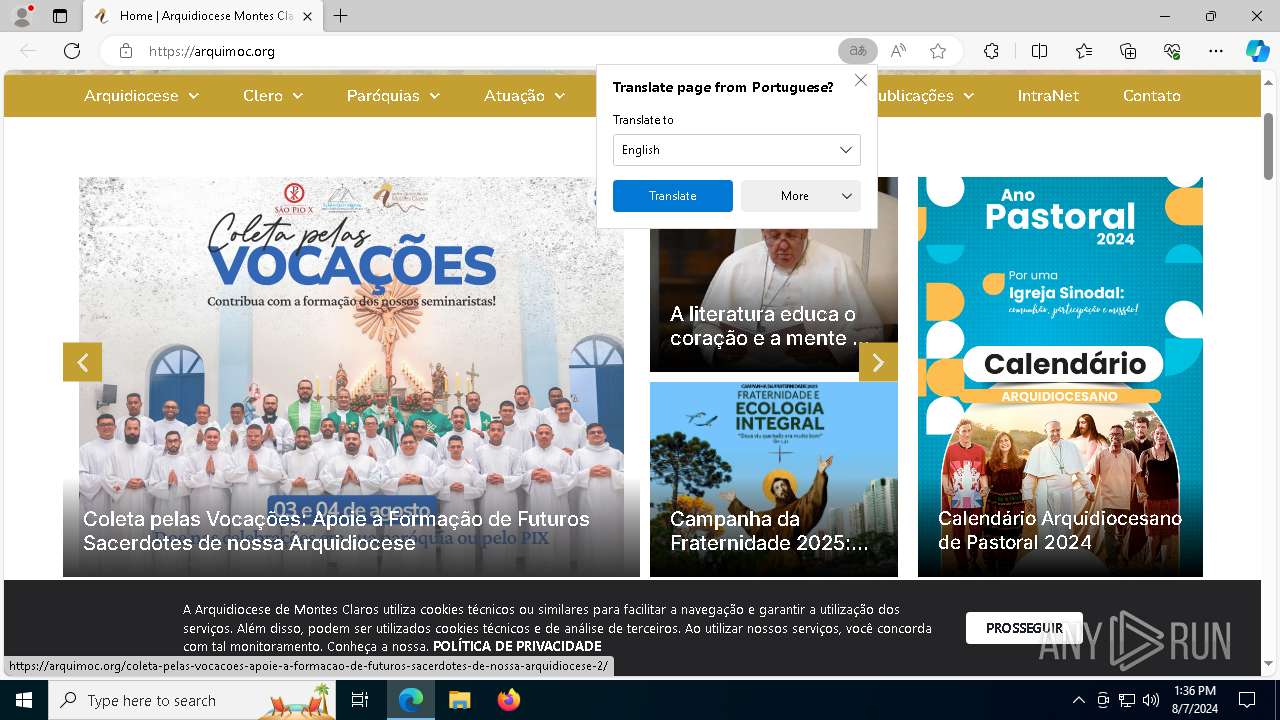Image resolution: width=1280 pixels, height=720 pixels.
Task: Open File Explorer from taskbar
Action: point(459,700)
